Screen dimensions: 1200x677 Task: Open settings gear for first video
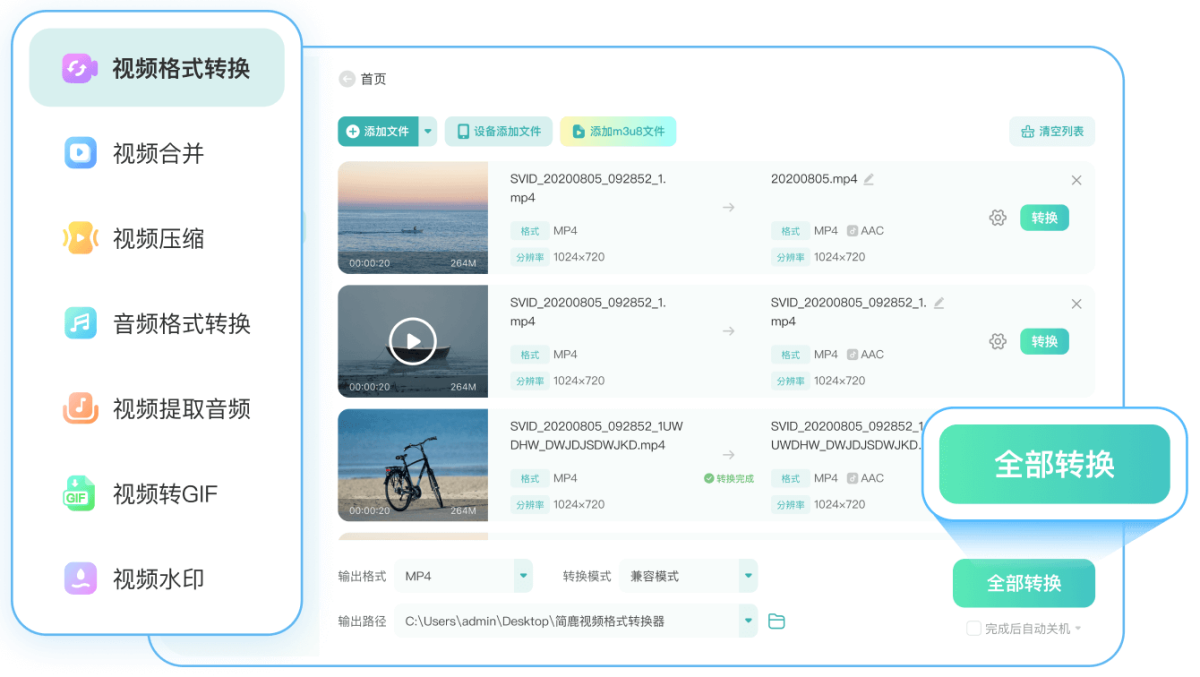pos(997,218)
